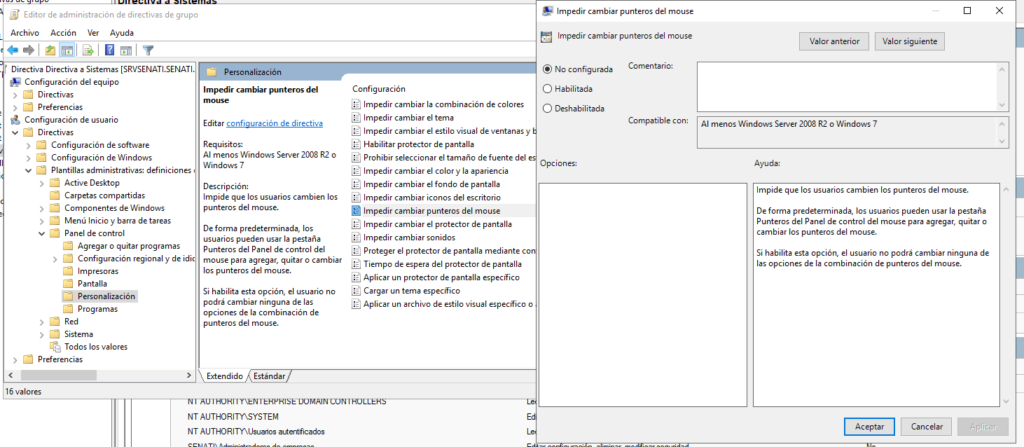Click policy icon beside Impedir cambiar sonidos
This screenshot has height=447, width=1024.
coord(356,237)
